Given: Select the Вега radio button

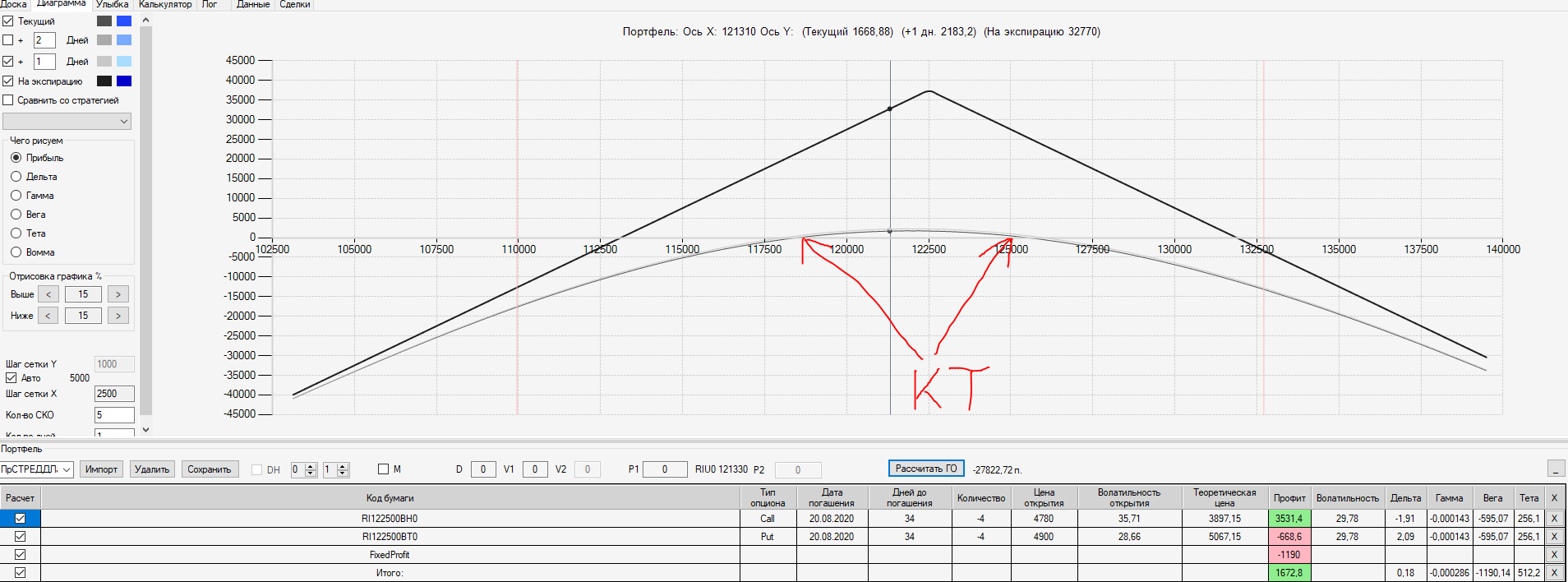Looking at the screenshot, I should point(16,215).
